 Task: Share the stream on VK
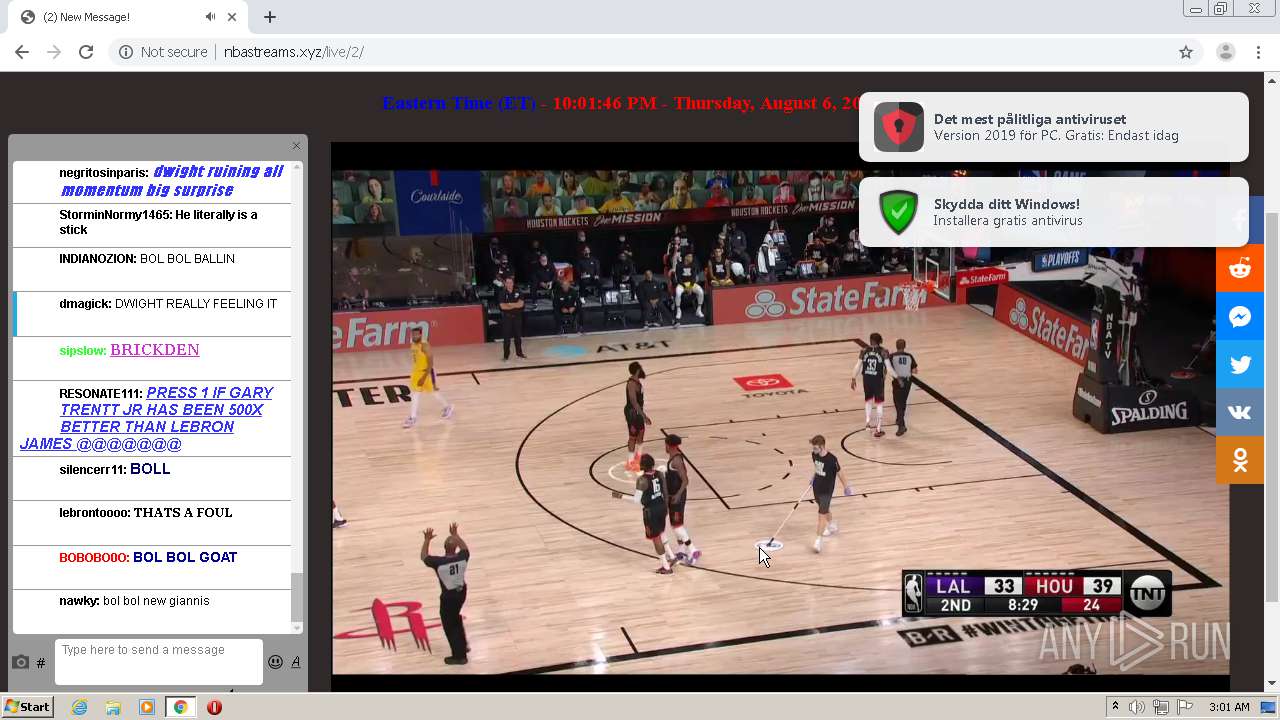(1240, 413)
